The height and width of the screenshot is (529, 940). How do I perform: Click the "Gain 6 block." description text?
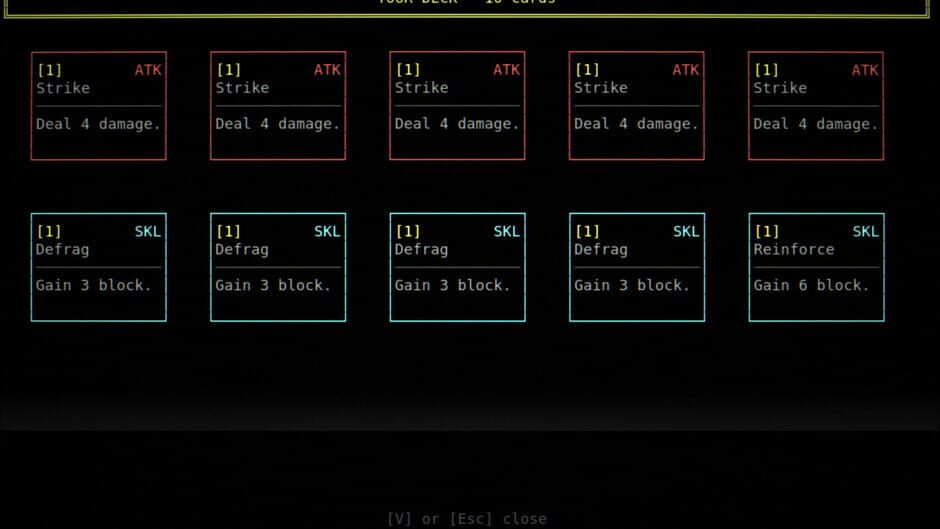[811, 285]
